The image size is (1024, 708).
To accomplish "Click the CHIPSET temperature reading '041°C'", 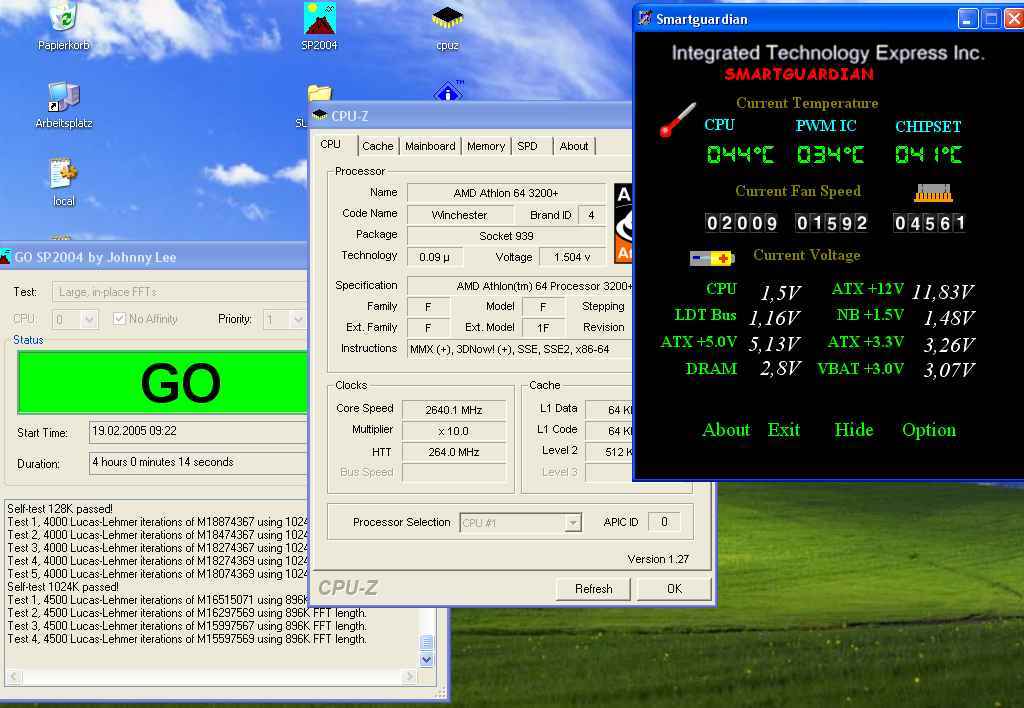I will pos(929,155).
